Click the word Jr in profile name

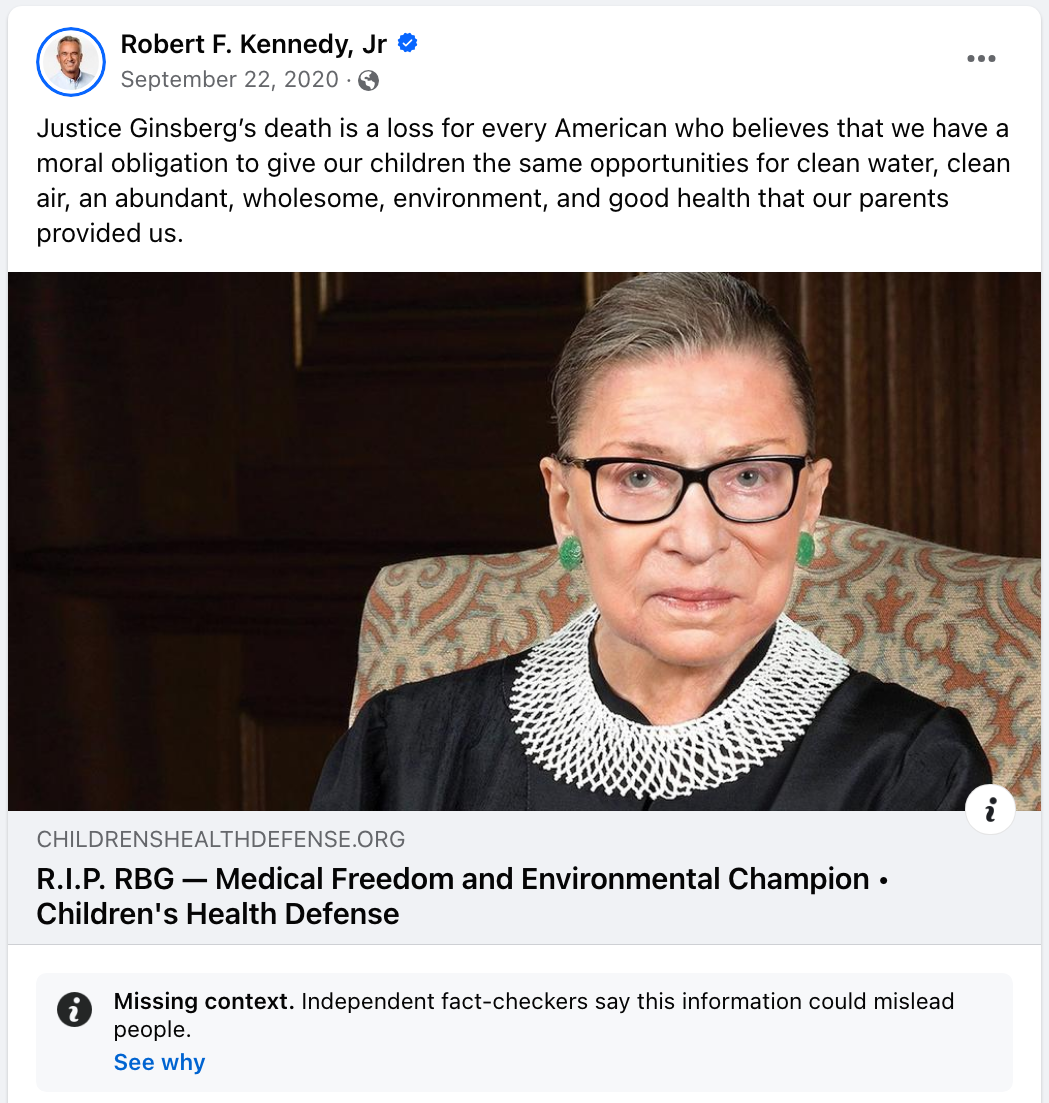coord(376,43)
